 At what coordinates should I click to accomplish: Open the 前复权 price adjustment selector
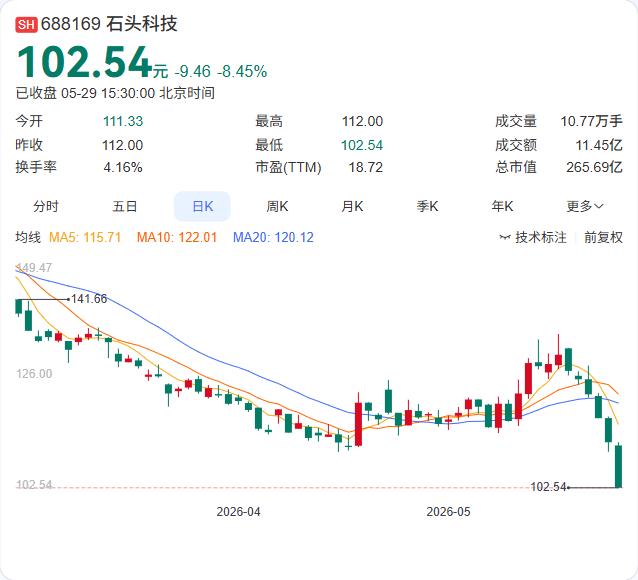[603, 237]
